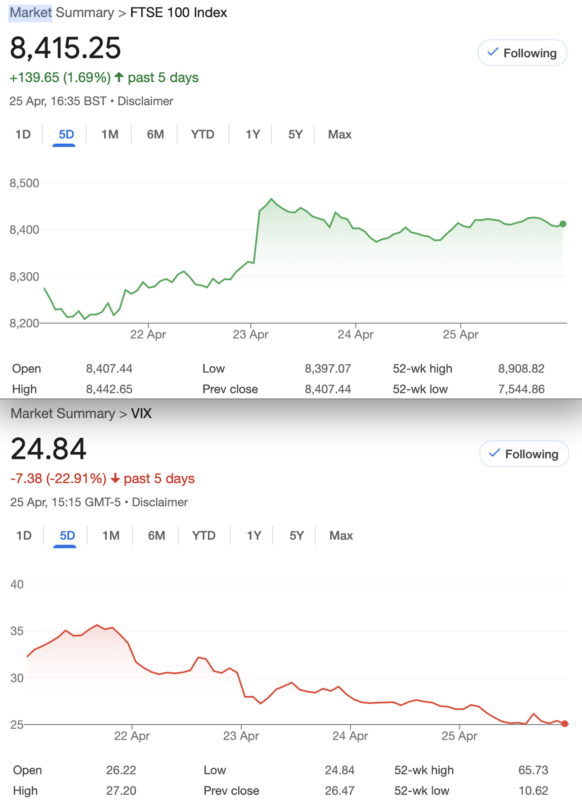Viewport: 582px width, 800px height.
Task: Toggle Following button for FTSE 100 Index
Action: (x=522, y=53)
